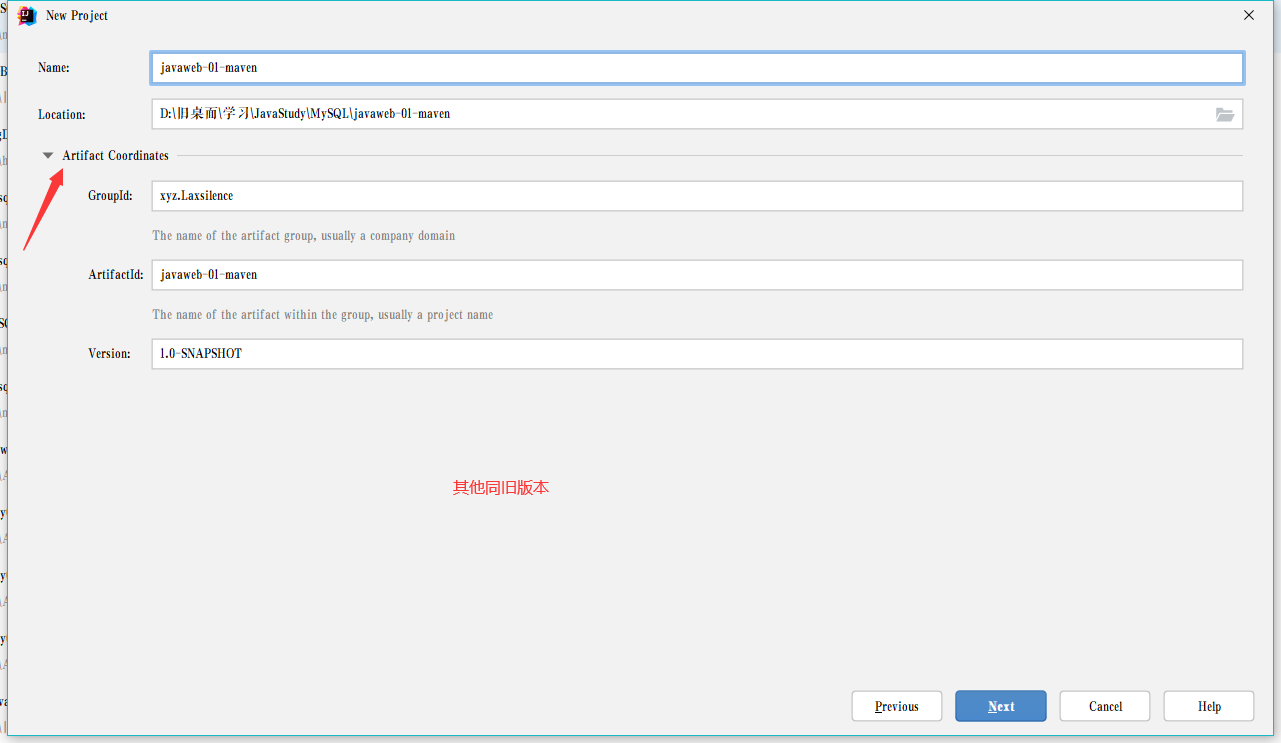Cancel the project creation
1281x743 pixels.
tap(1104, 706)
